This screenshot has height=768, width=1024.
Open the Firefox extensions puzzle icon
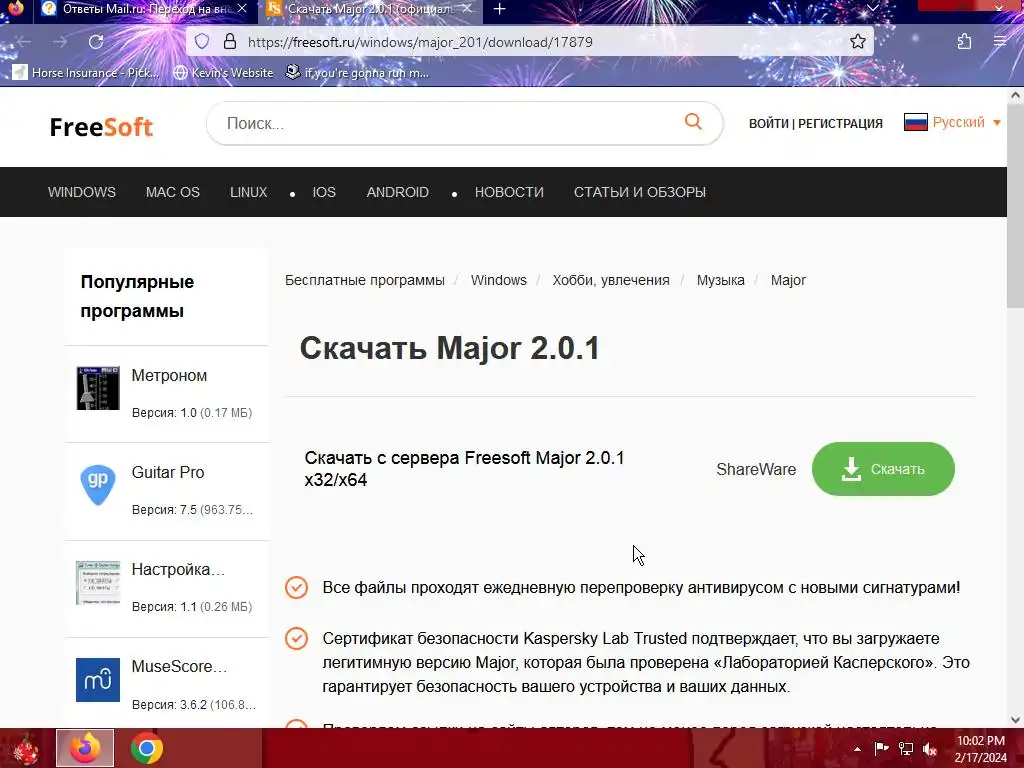[x=964, y=42]
